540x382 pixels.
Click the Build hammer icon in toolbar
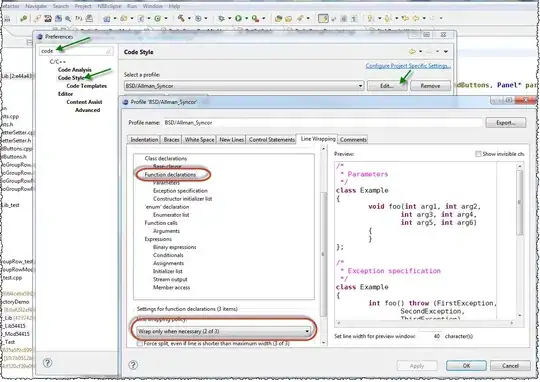[x=181, y=18]
